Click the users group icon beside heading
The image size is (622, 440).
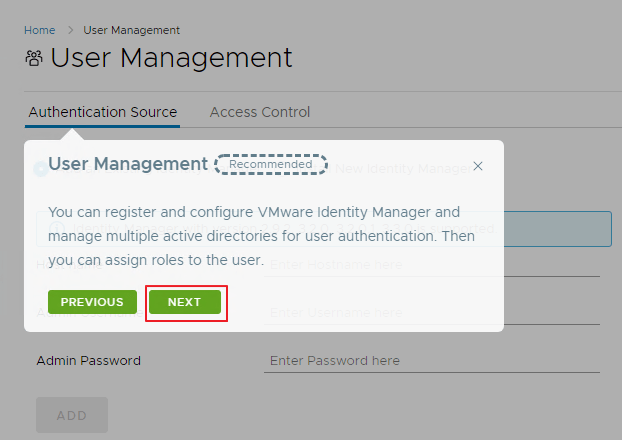[34, 58]
